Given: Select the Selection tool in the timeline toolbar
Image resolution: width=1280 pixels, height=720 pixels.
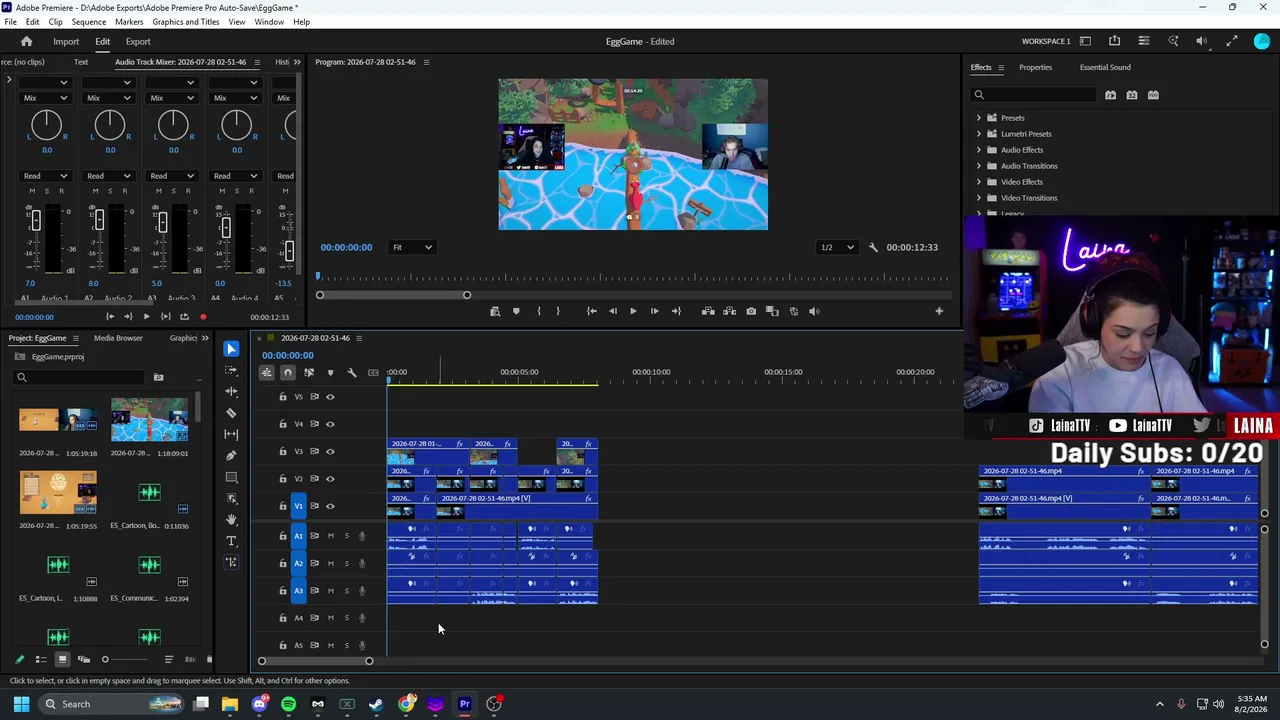Looking at the screenshot, I should tap(232, 349).
